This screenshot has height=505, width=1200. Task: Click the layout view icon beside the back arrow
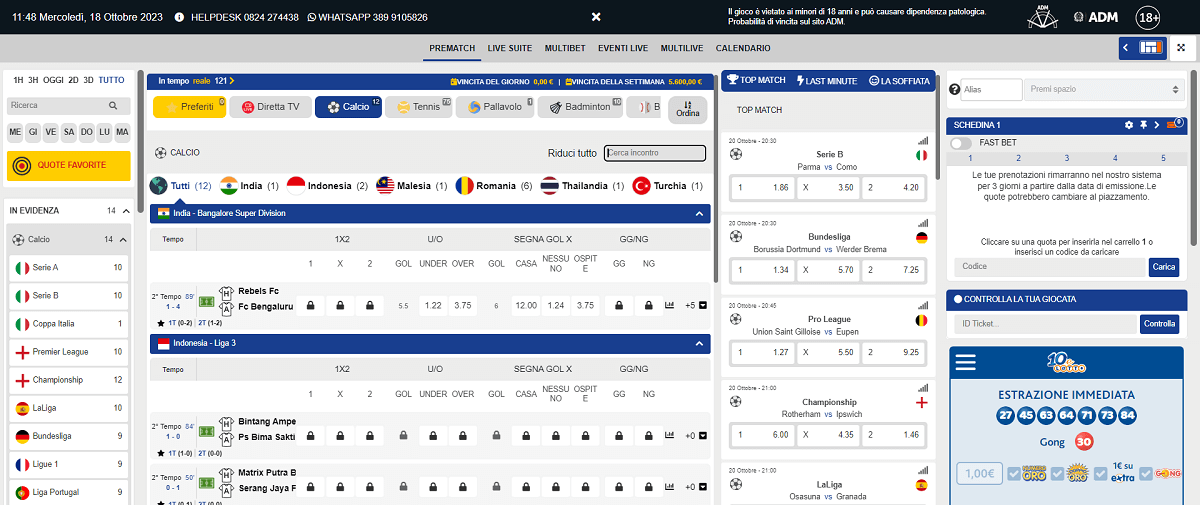[x=1151, y=47]
